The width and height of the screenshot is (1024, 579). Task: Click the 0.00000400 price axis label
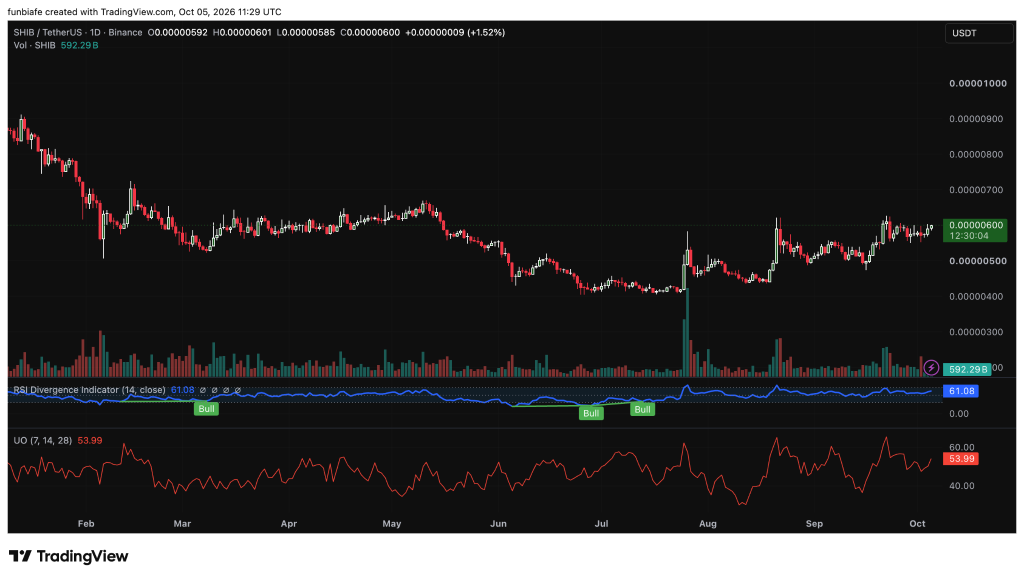point(976,296)
